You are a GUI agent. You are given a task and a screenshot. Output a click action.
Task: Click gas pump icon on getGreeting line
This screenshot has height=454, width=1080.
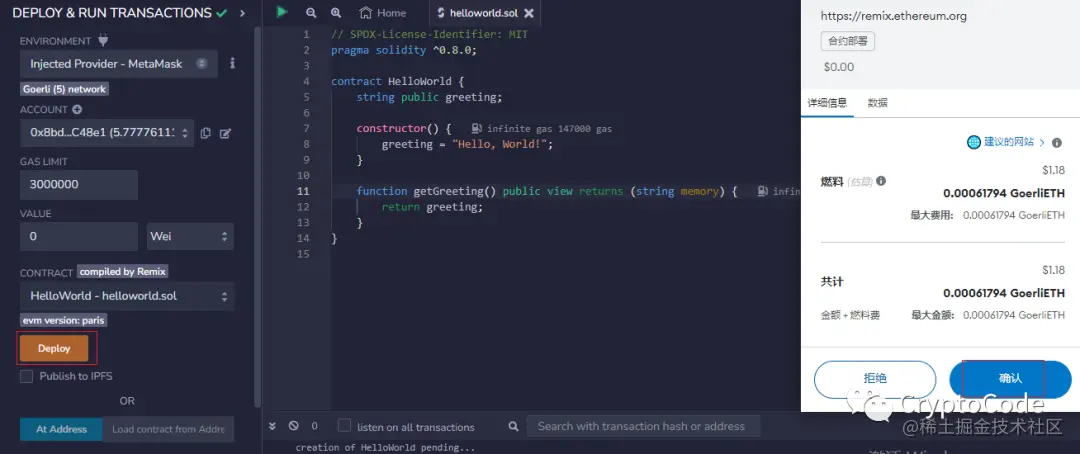[x=762, y=192]
